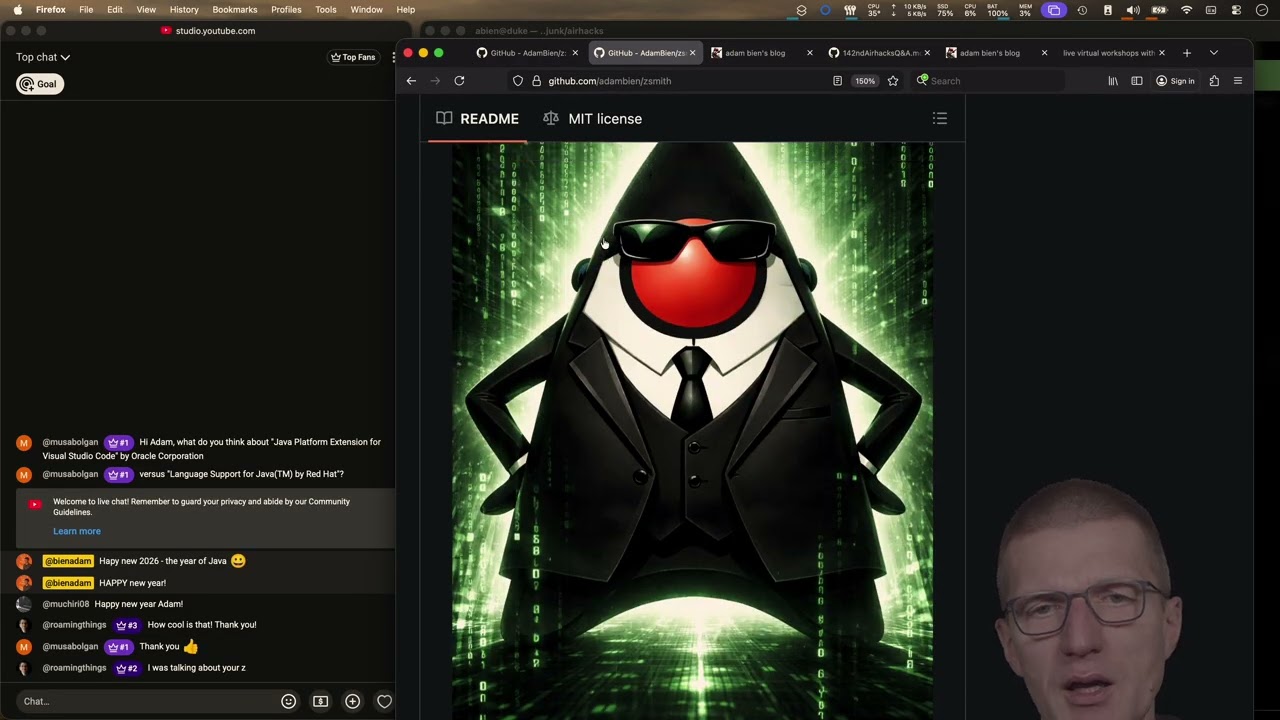Send a heart reaction in chat

(x=384, y=701)
